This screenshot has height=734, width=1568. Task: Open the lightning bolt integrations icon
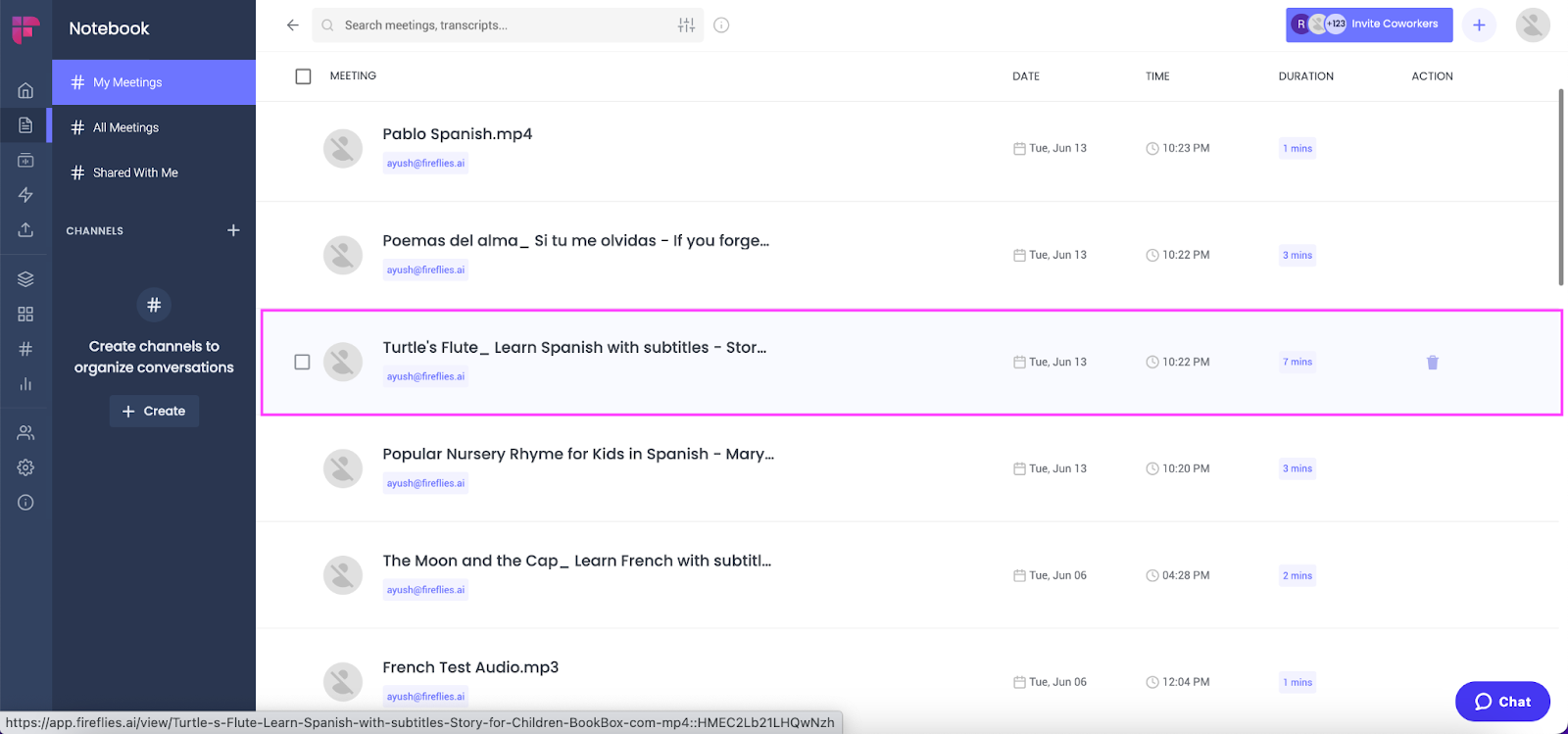coord(25,195)
